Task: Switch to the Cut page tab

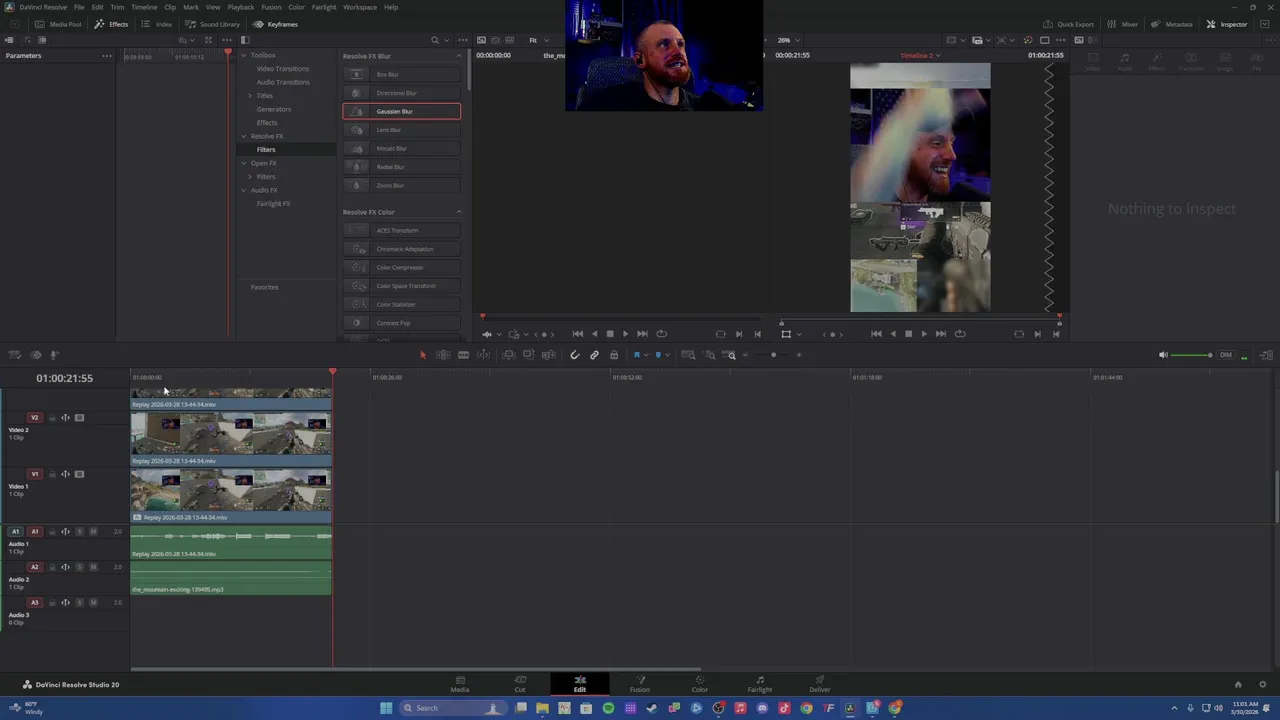Action: pos(520,684)
